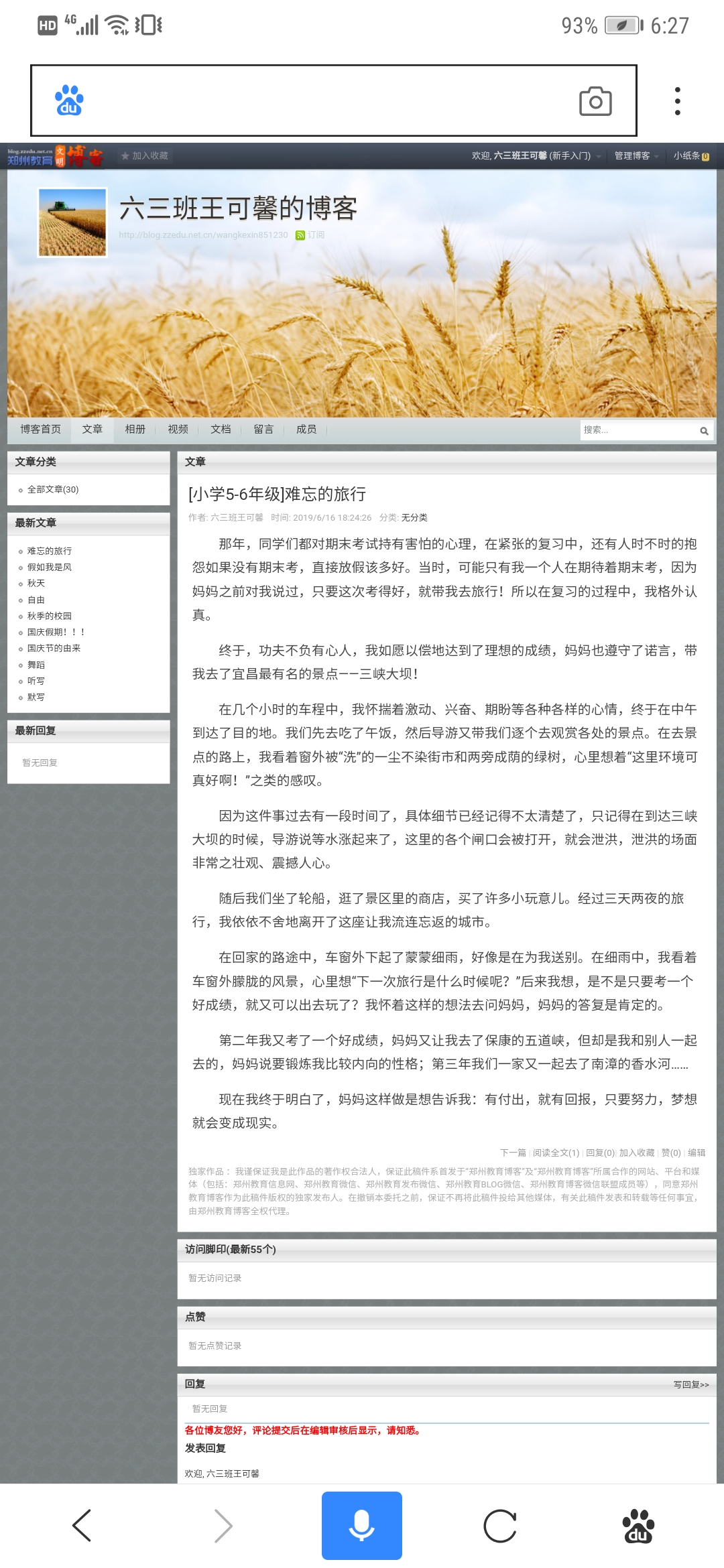The width and height of the screenshot is (724, 1568).
Task: Tap the blue microphone voice search button
Action: 361,1526
